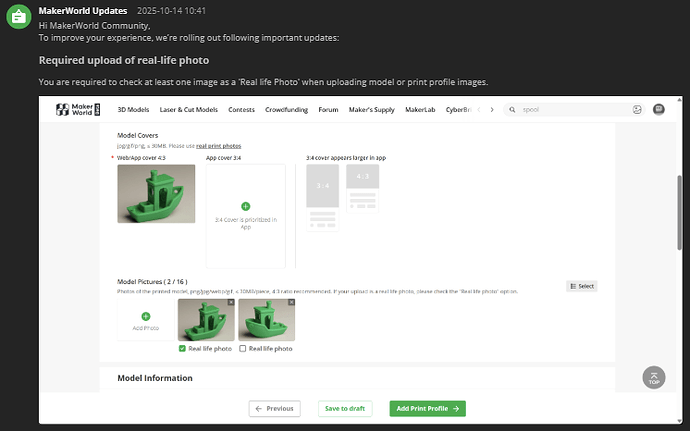
Task: Click the MakerWorld Updates avatar icon
Action: pos(18,17)
